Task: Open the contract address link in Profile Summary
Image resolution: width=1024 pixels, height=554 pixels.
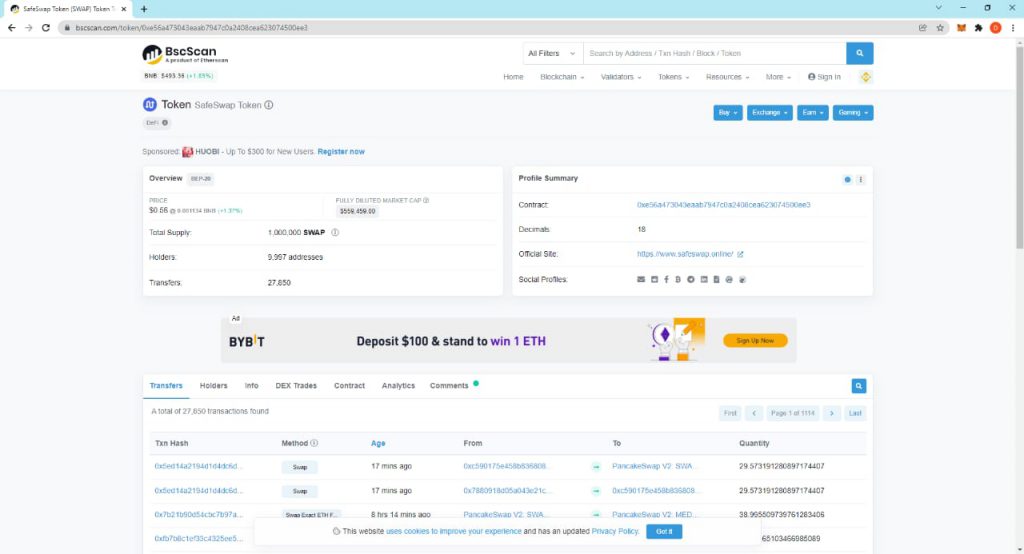Action: click(724, 205)
